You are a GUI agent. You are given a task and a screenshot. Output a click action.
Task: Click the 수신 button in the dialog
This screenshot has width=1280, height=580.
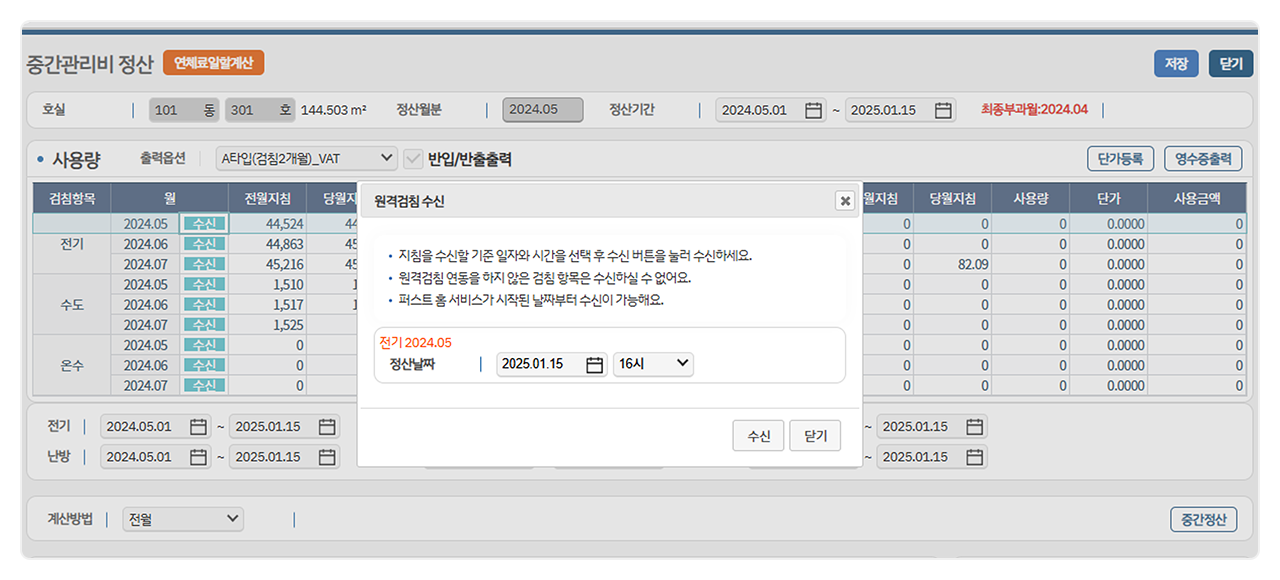(x=758, y=435)
